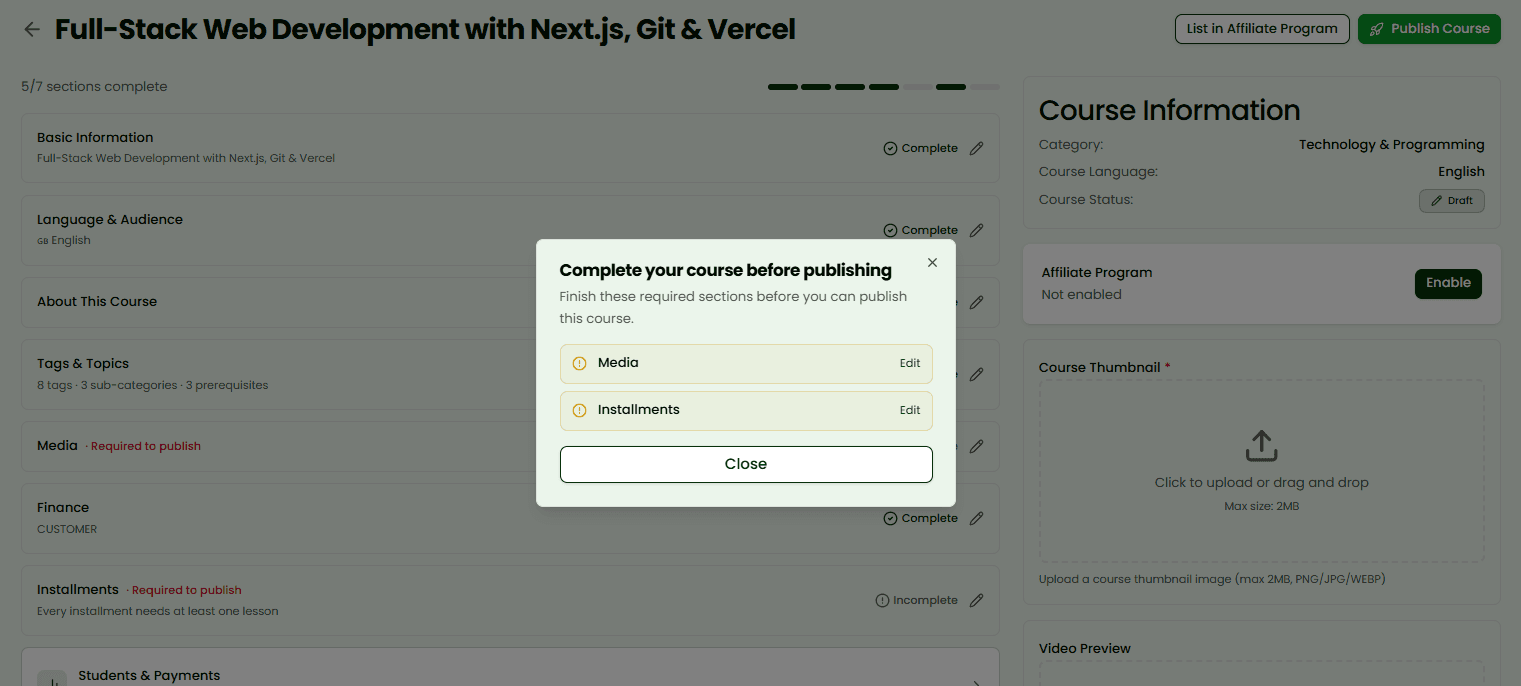Click the pencil icon for Tags & Topics
Viewport: 1521px width, 686px height.
pos(977,374)
